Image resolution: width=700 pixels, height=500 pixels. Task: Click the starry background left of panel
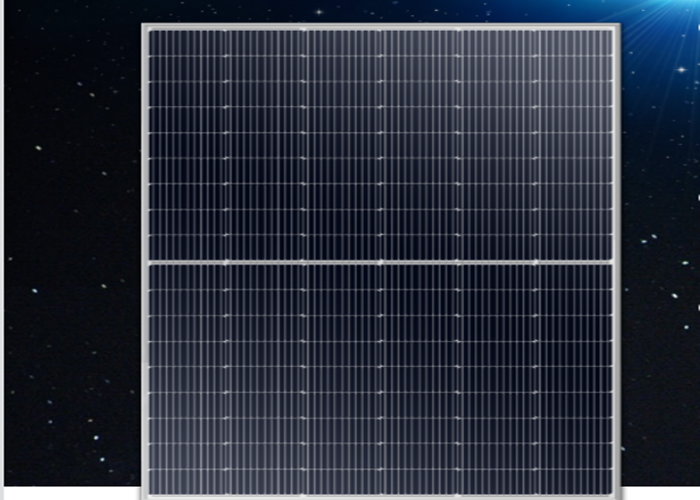tap(70, 250)
